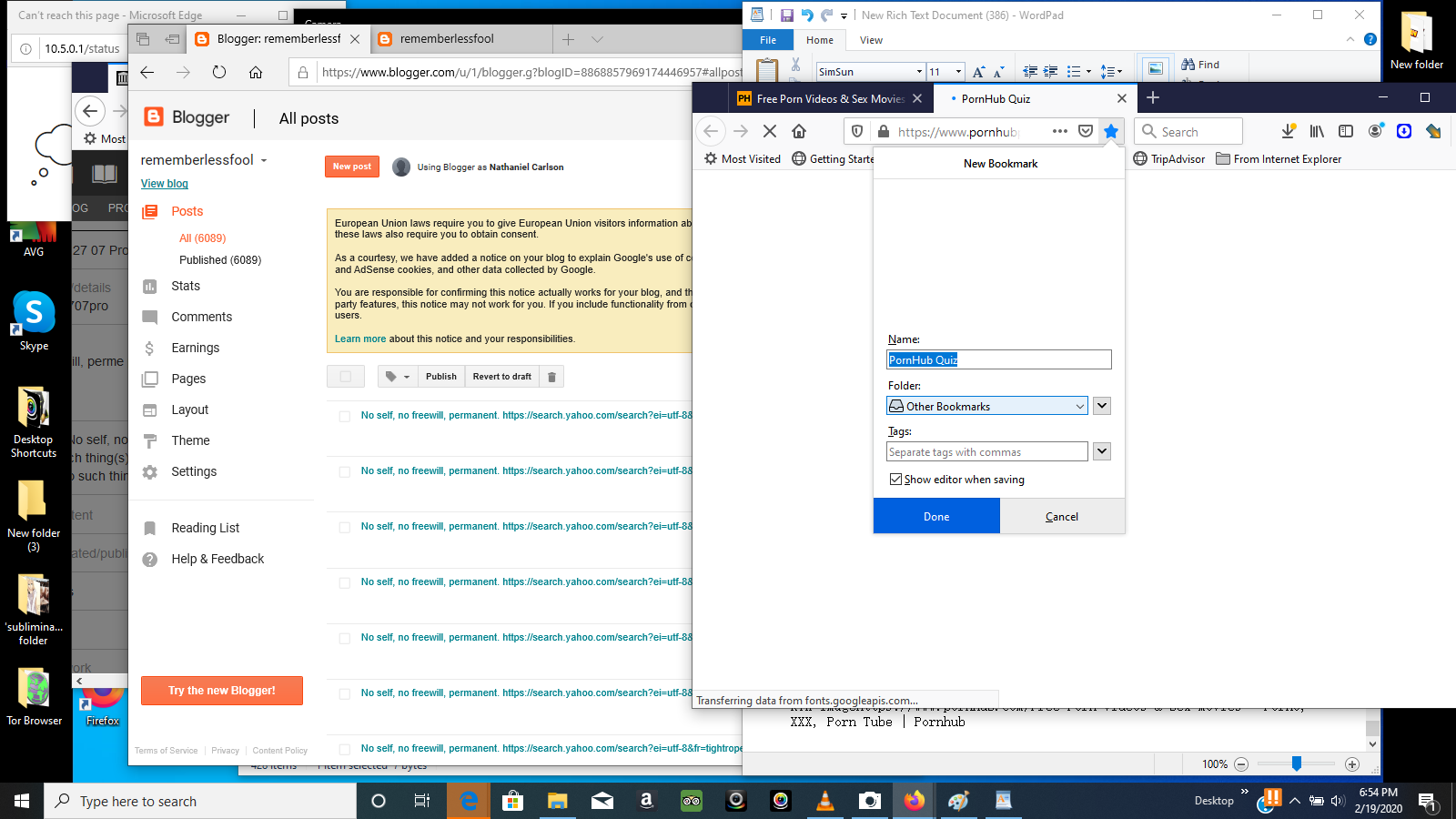Check the first post's checkbox in Blogger
Screen dimensions: 1456x819
tap(345, 416)
